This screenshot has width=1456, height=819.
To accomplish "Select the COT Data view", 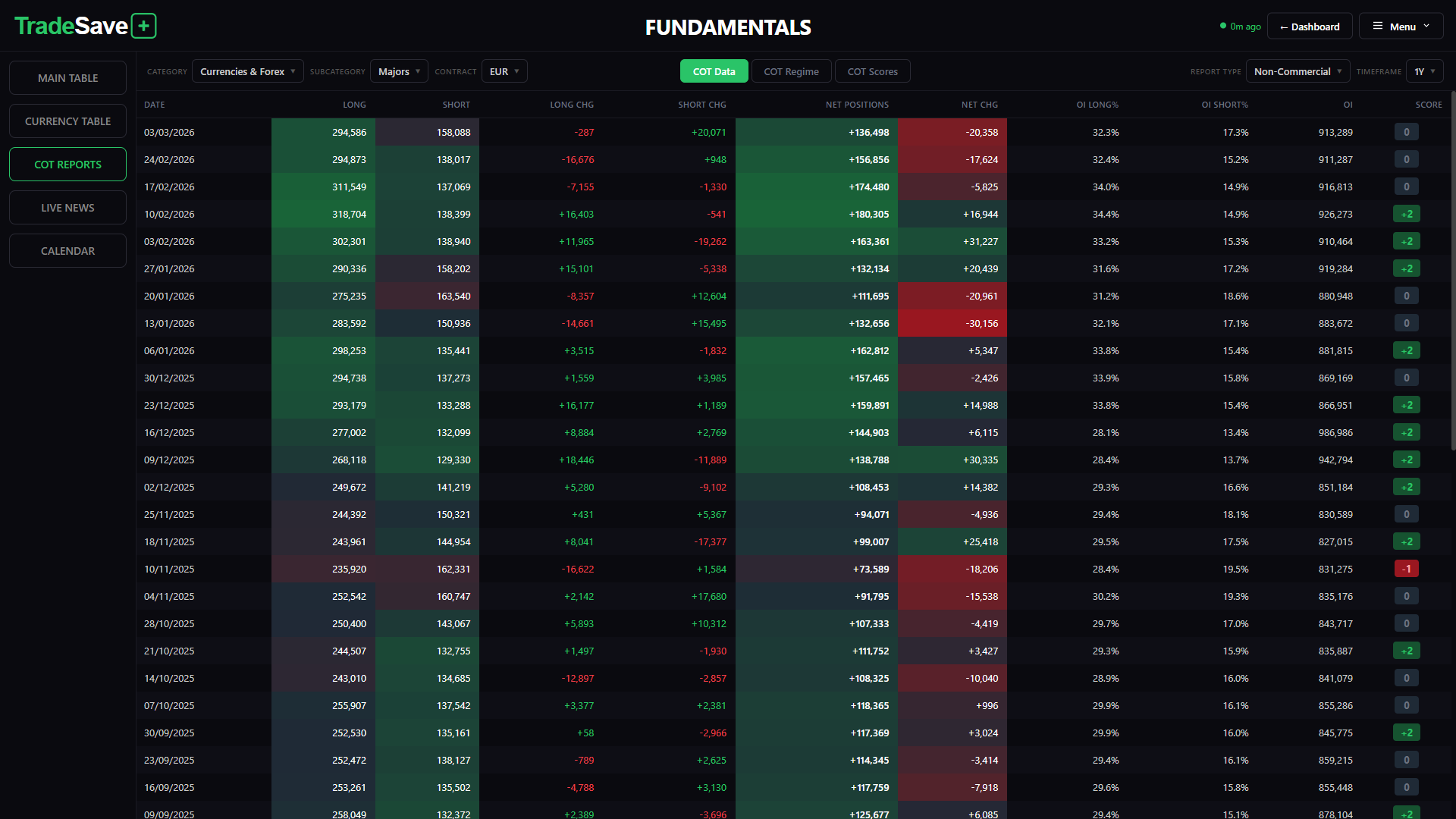I will (714, 72).
